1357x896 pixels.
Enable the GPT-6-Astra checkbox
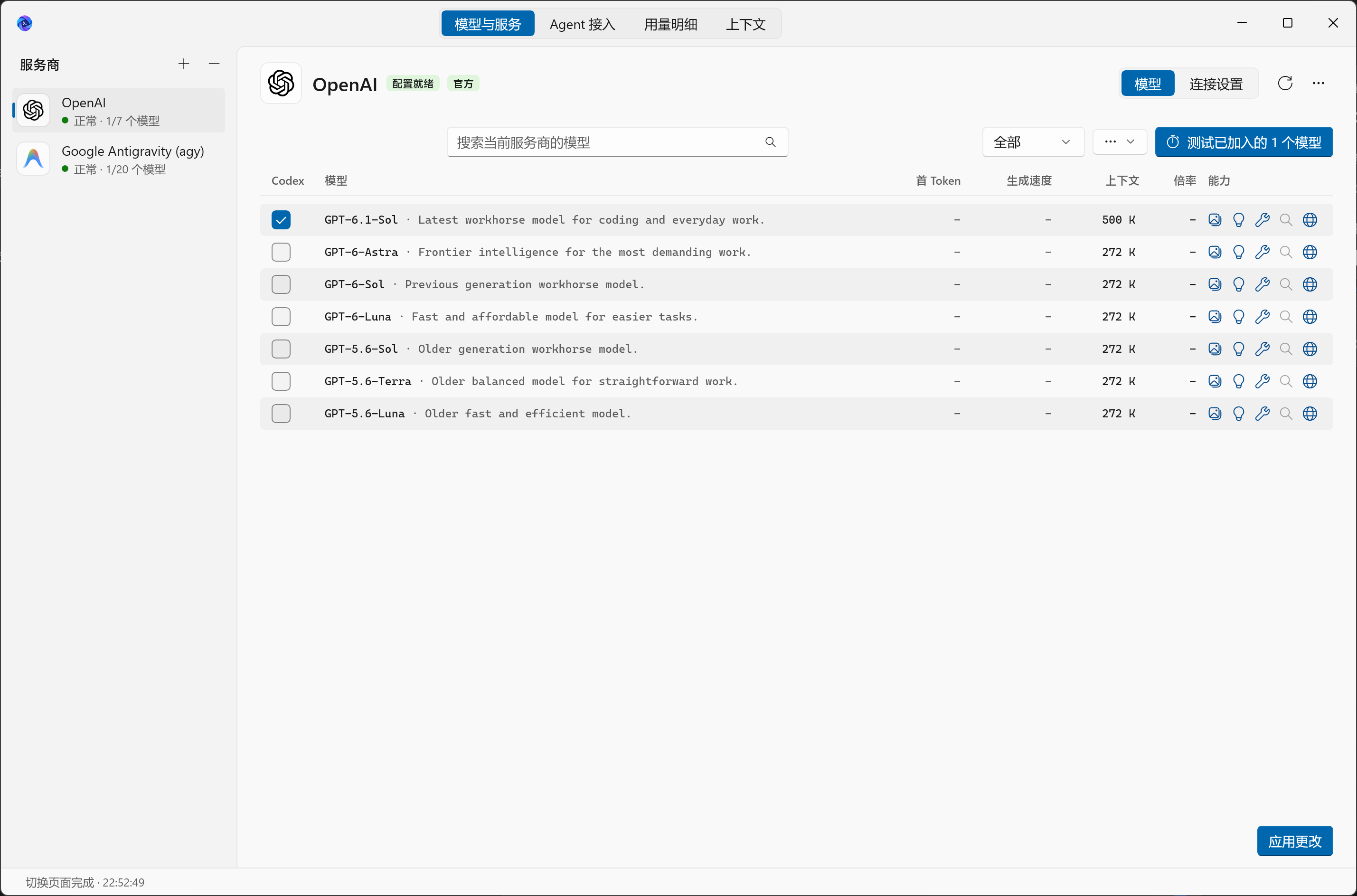tap(281, 252)
